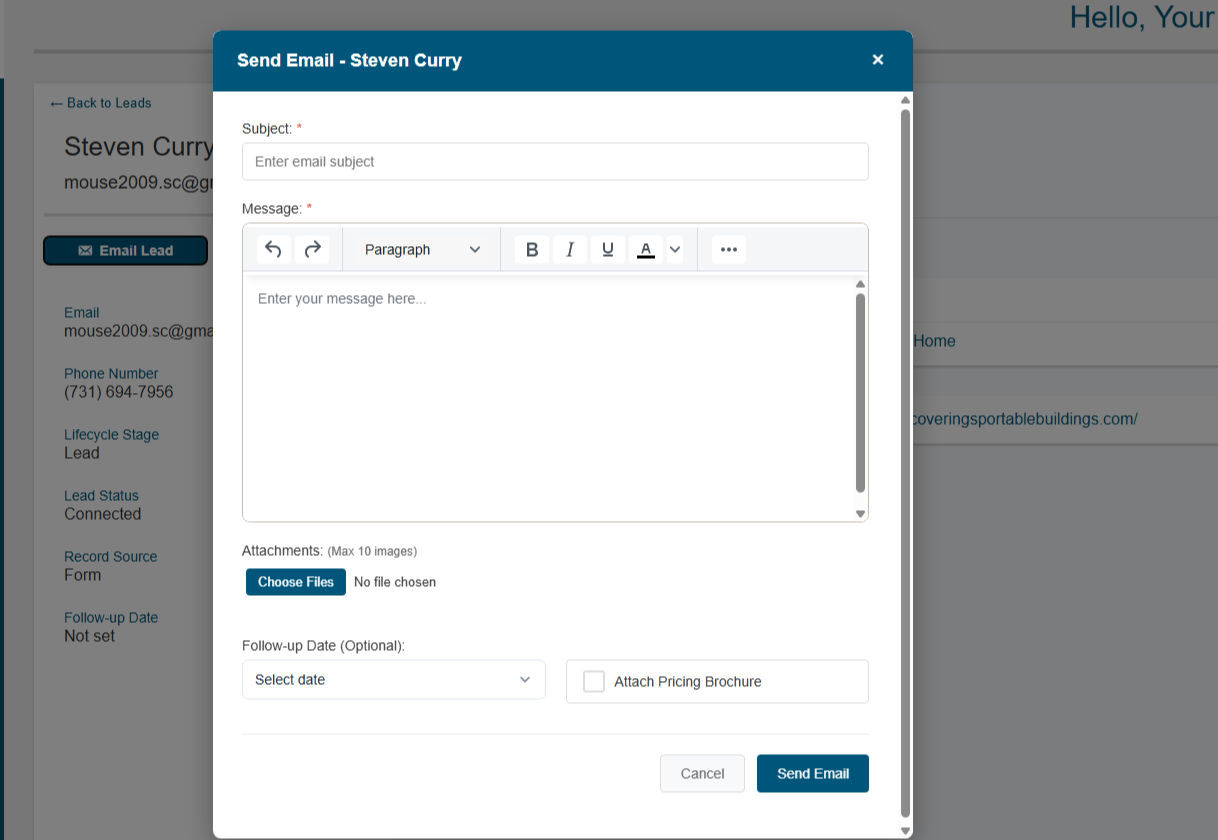Screen dimensions: 1218x840
Task: Open the Follow-up Date select dropdown
Action: click(394, 679)
